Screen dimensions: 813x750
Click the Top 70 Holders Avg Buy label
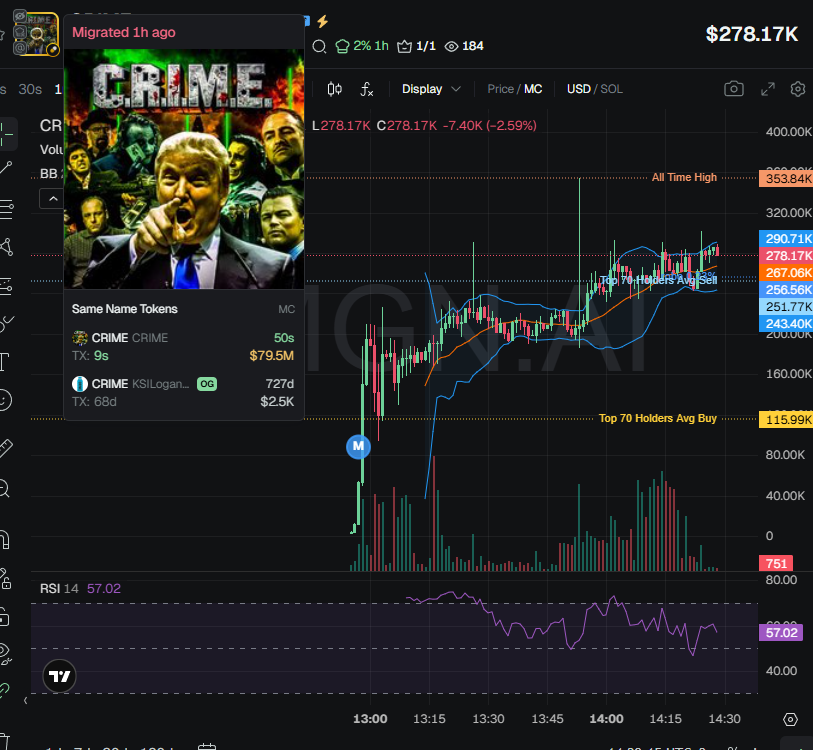tap(657, 418)
